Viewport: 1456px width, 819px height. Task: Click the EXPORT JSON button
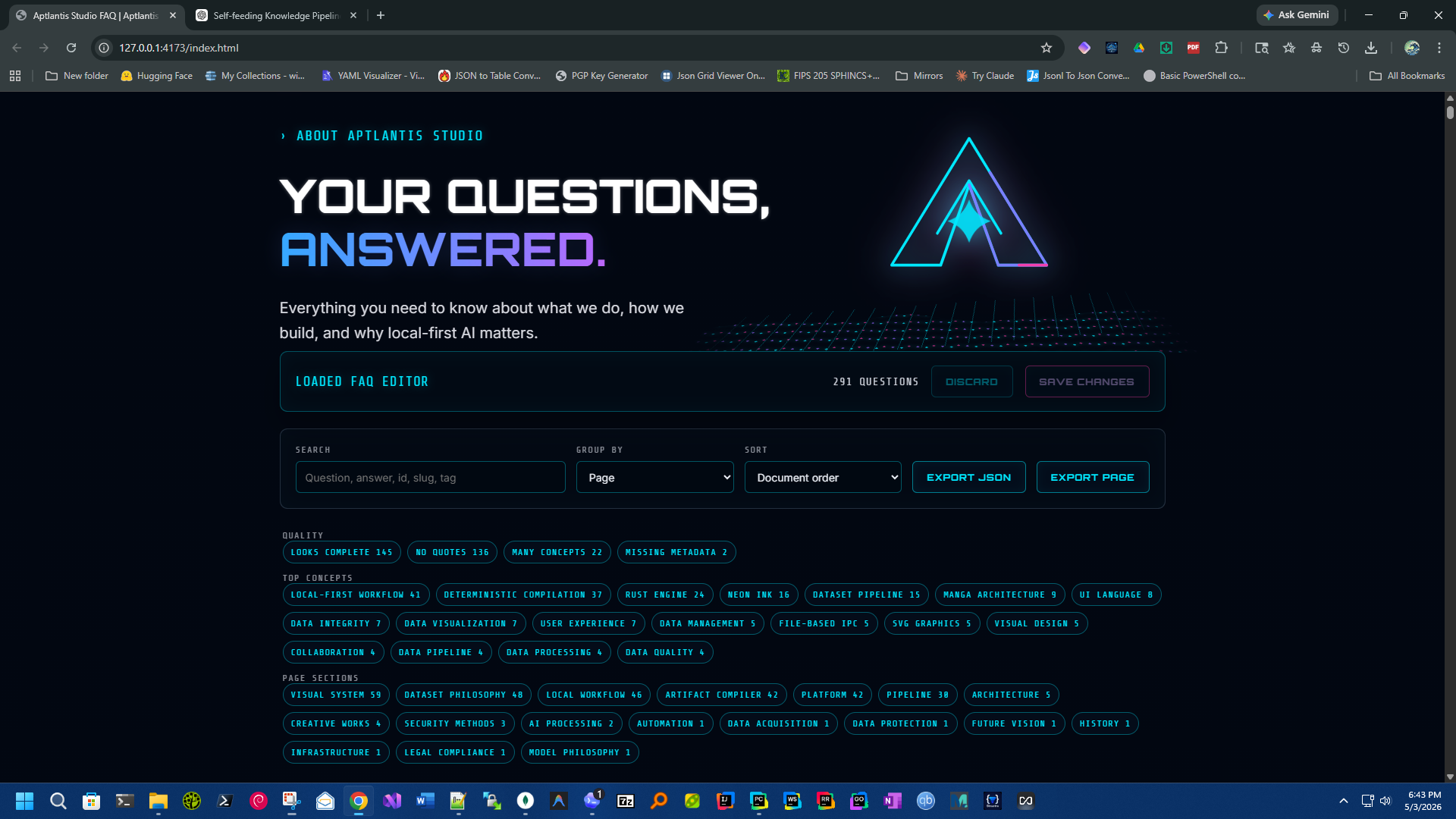(968, 478)
